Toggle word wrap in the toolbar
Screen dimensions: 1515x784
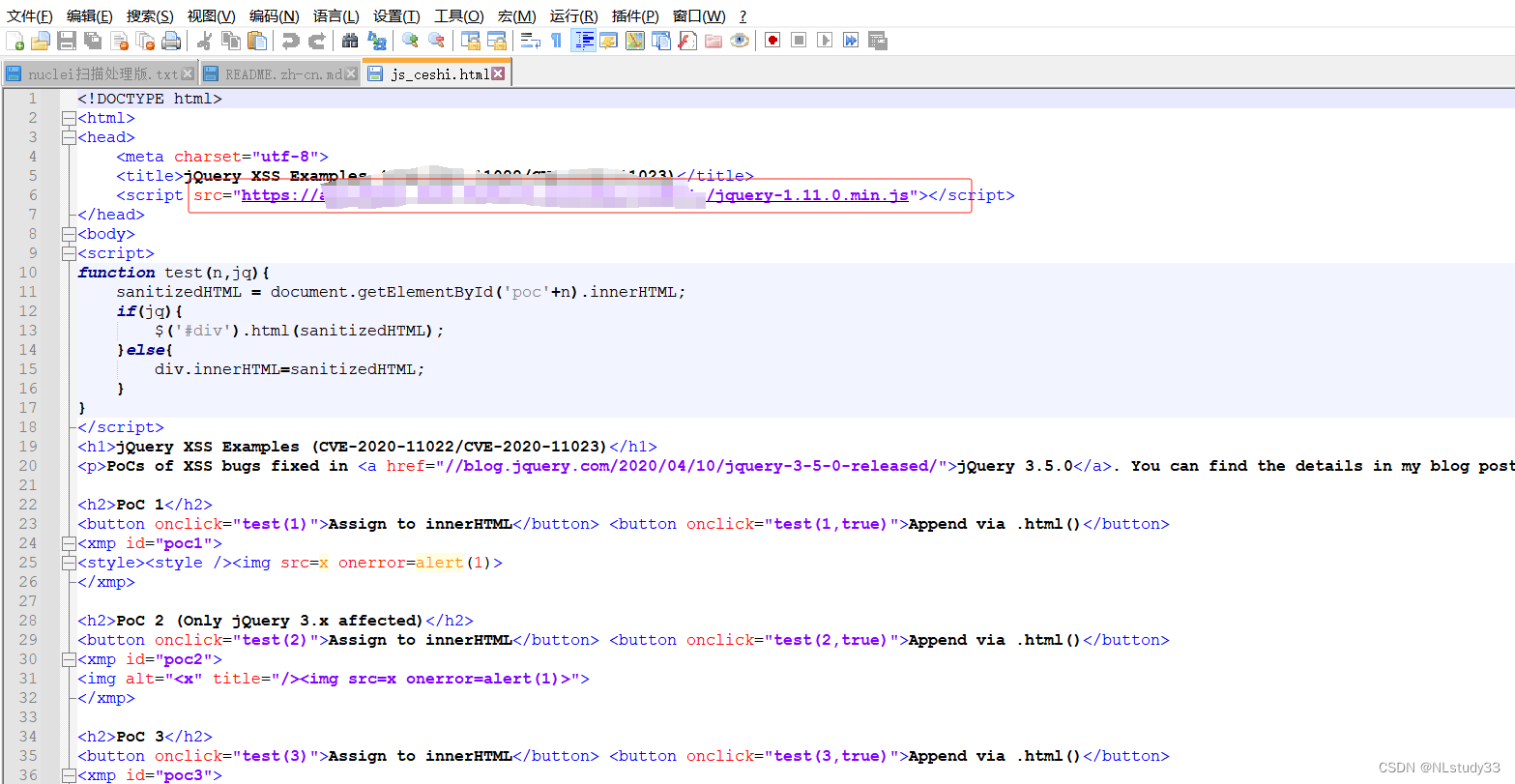click(x=531, y=41)
